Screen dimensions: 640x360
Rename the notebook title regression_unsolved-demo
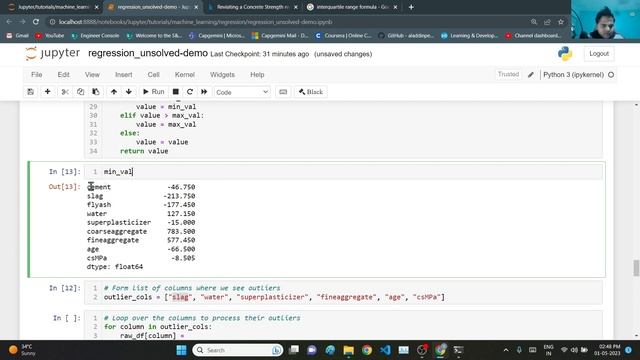coord(148,53)
